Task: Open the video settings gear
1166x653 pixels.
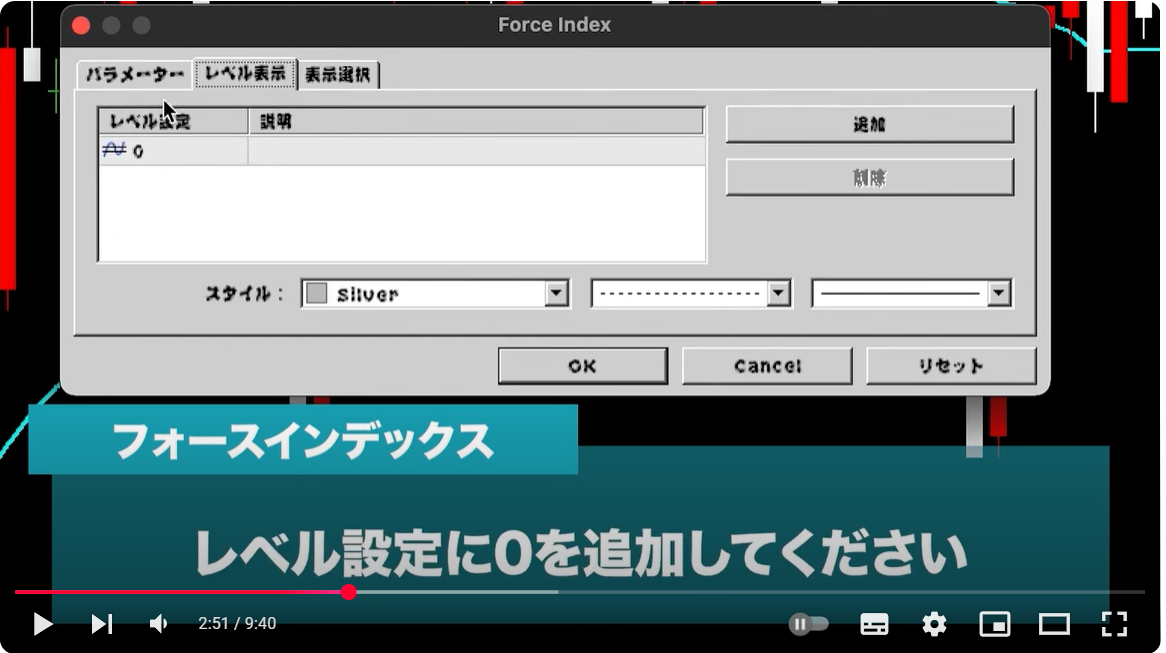Action: (934, 624)
